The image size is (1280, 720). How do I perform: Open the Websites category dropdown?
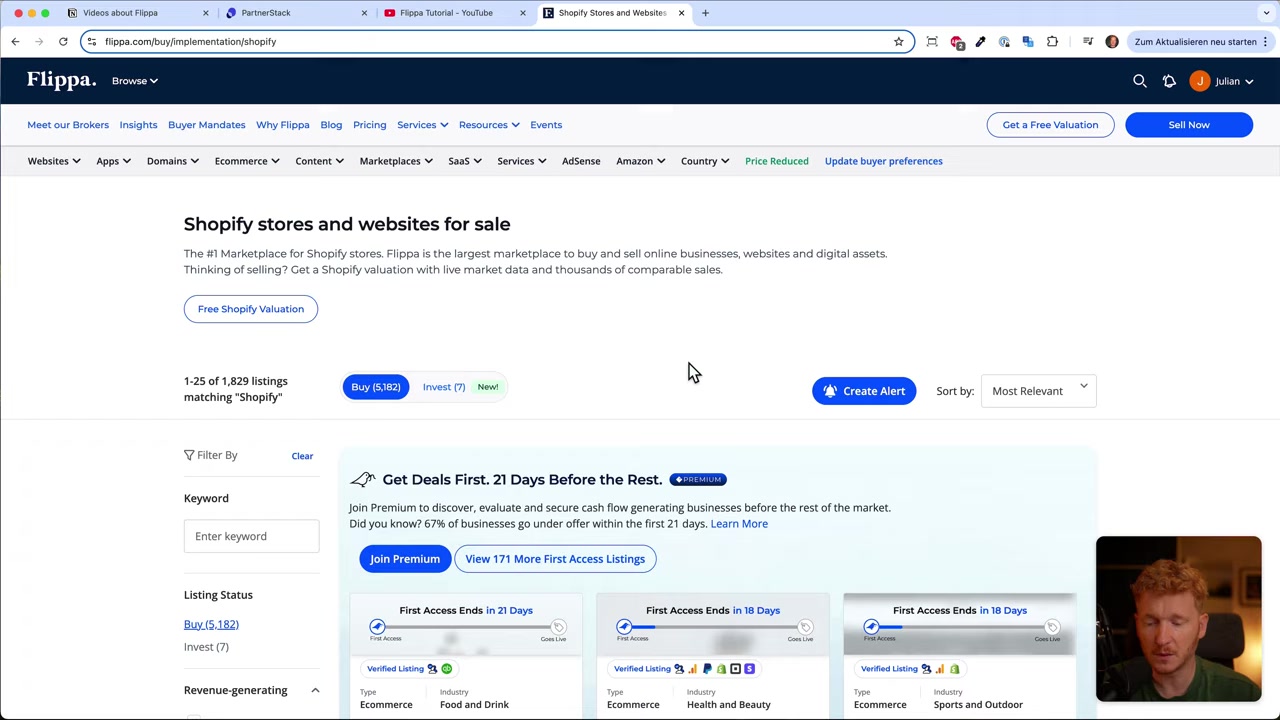[53, 161]
